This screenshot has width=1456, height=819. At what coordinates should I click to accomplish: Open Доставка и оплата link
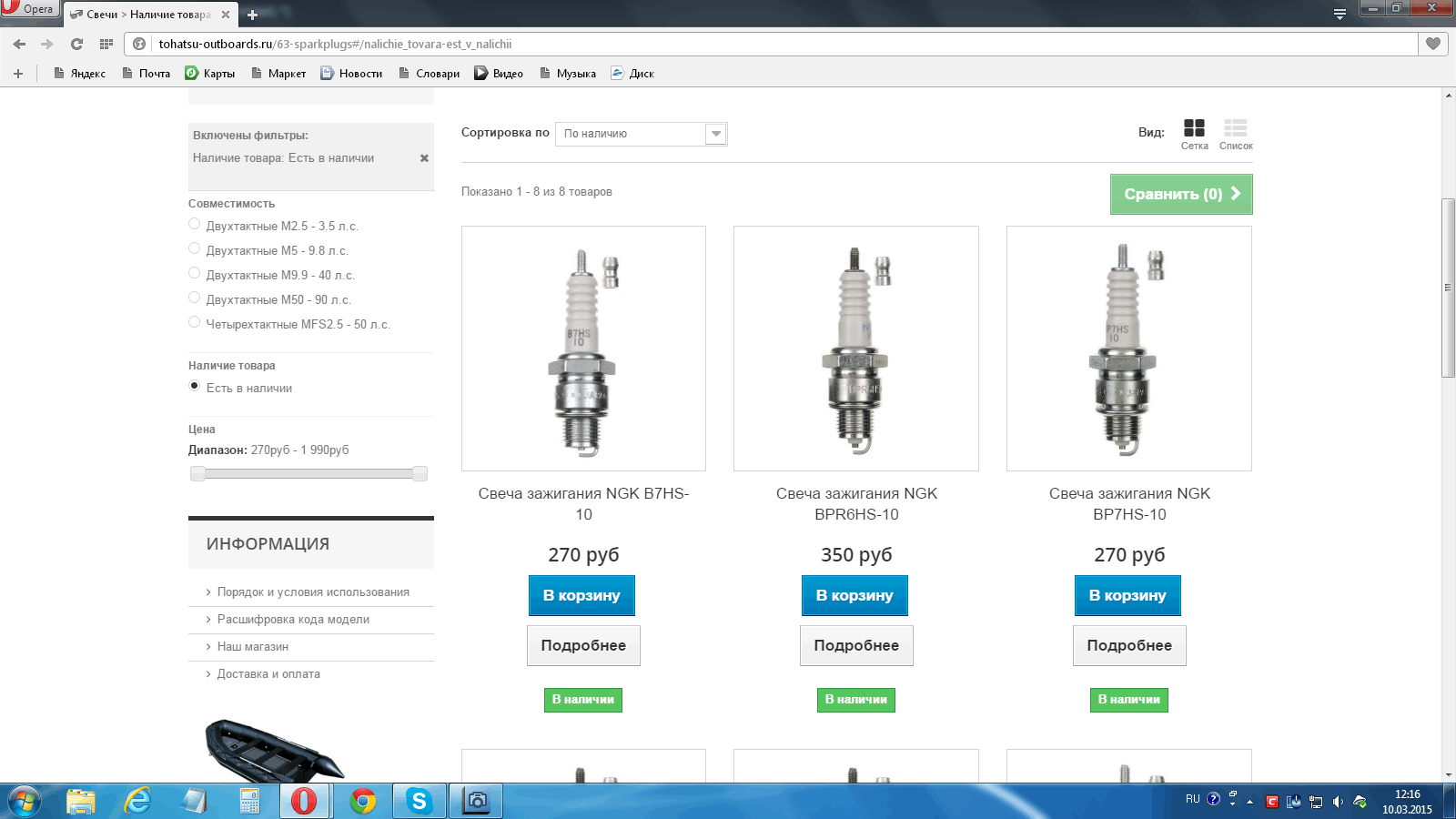coord(268,674)
